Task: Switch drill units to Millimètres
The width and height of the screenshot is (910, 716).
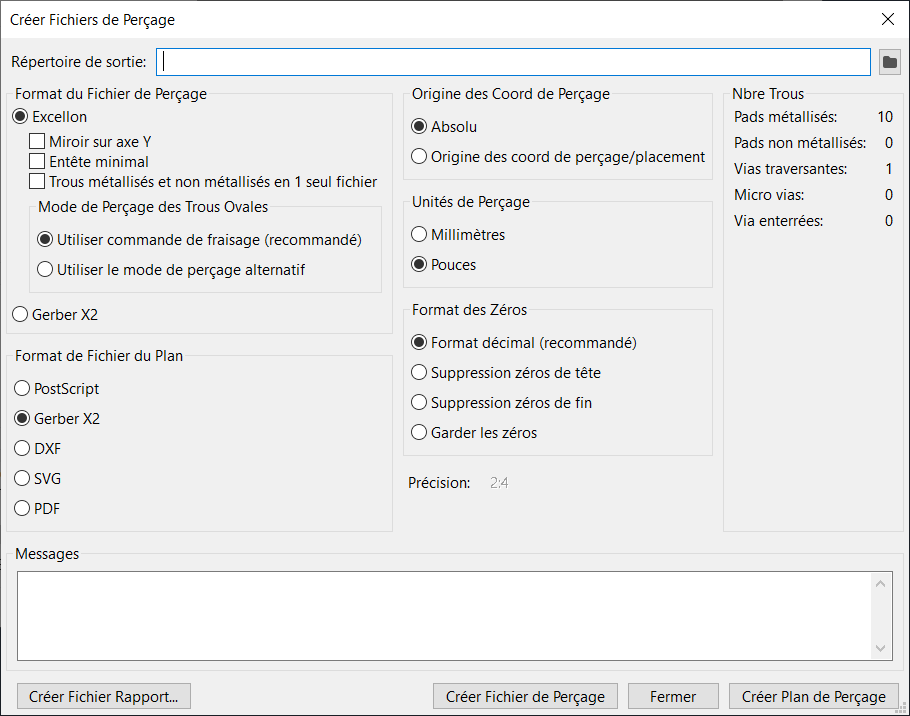Action: 420,235
